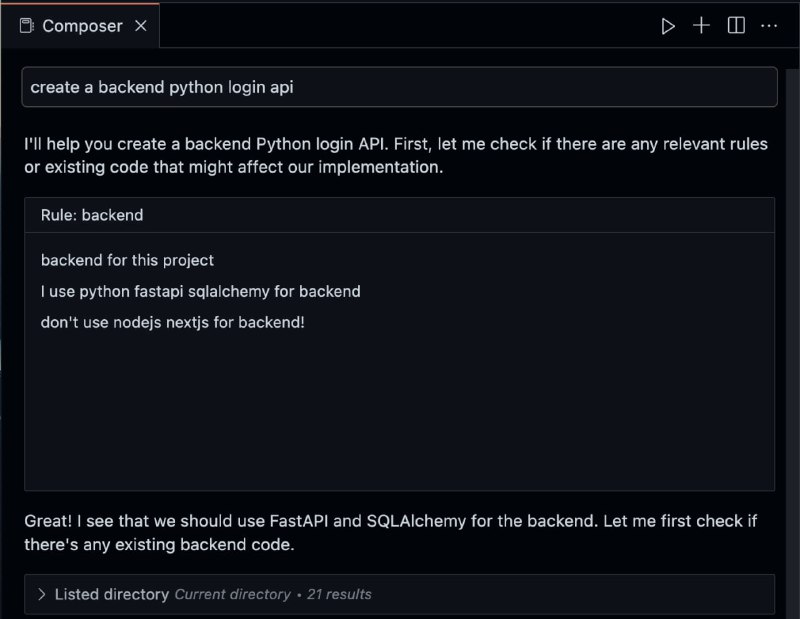This screenshot has width=800, height=619.
Task: Click the line "don't use nodejs nextjs for backend!"
Action: point(172,323)
